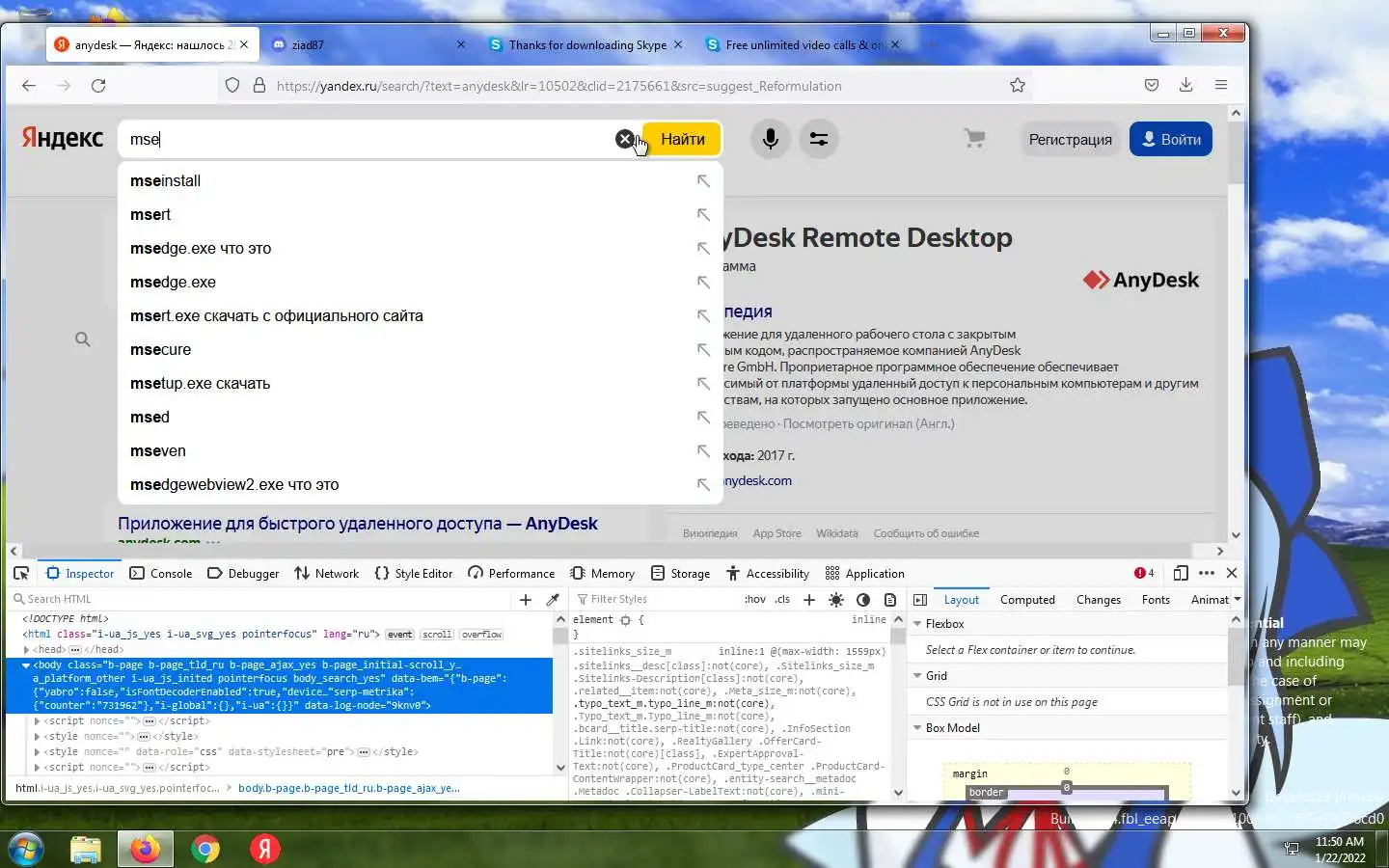Screen dimensions: 1389x868
Task: Toggle the :hov pseudo-class panel
Action: coord(755,600)
